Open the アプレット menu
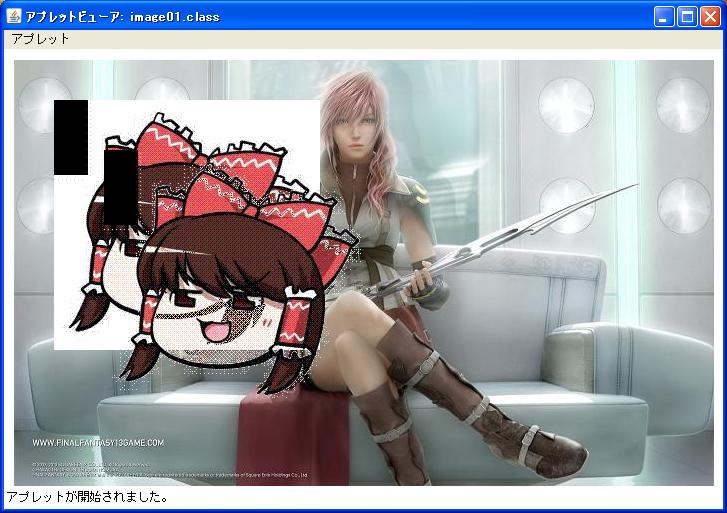Image resolution: width=727 pixels, height=513 pixels. click(40, 39)
